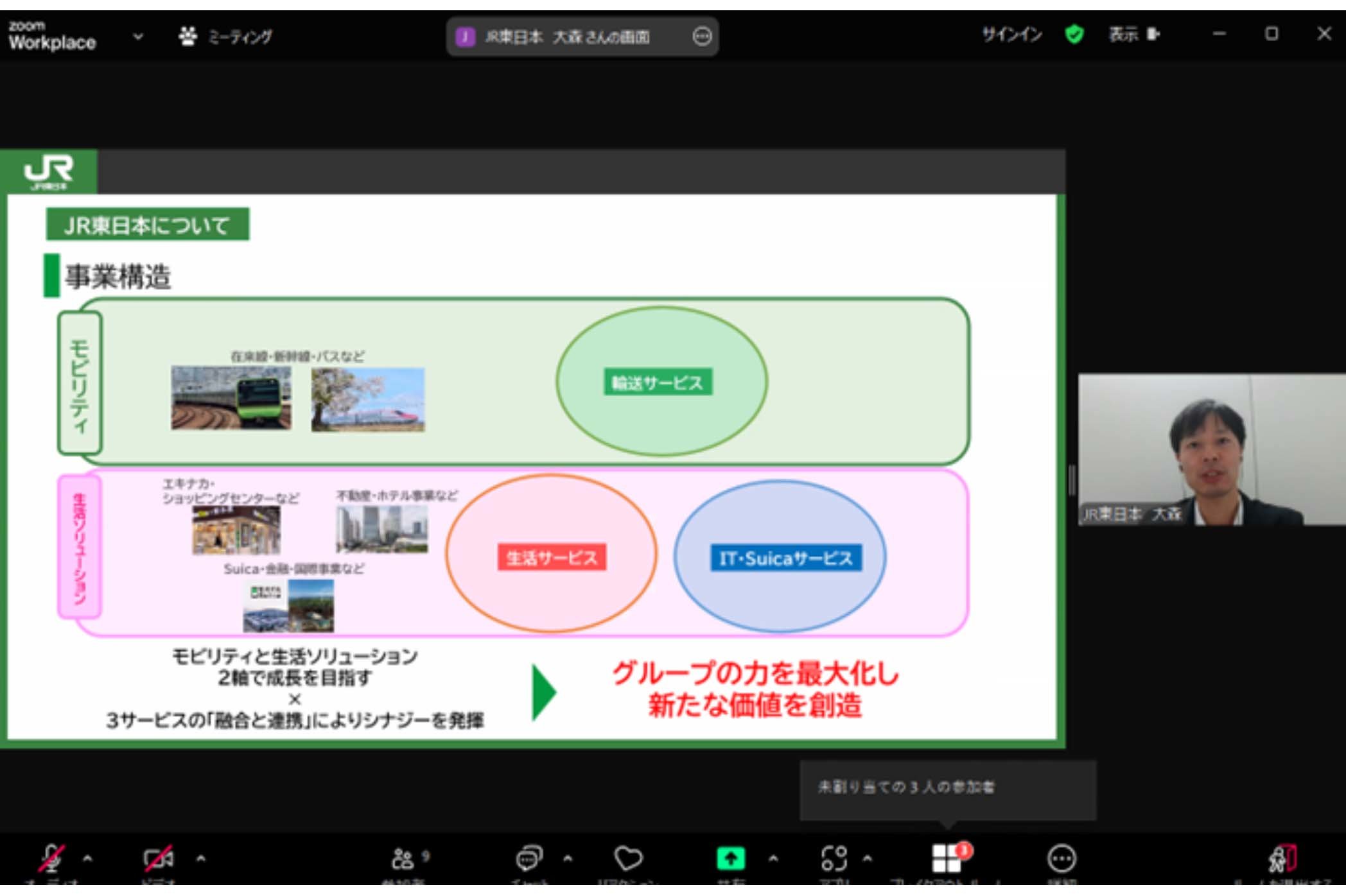Turn on the video camera icon
Screen dimensions: 1346x896
click(x=158, y=859)
